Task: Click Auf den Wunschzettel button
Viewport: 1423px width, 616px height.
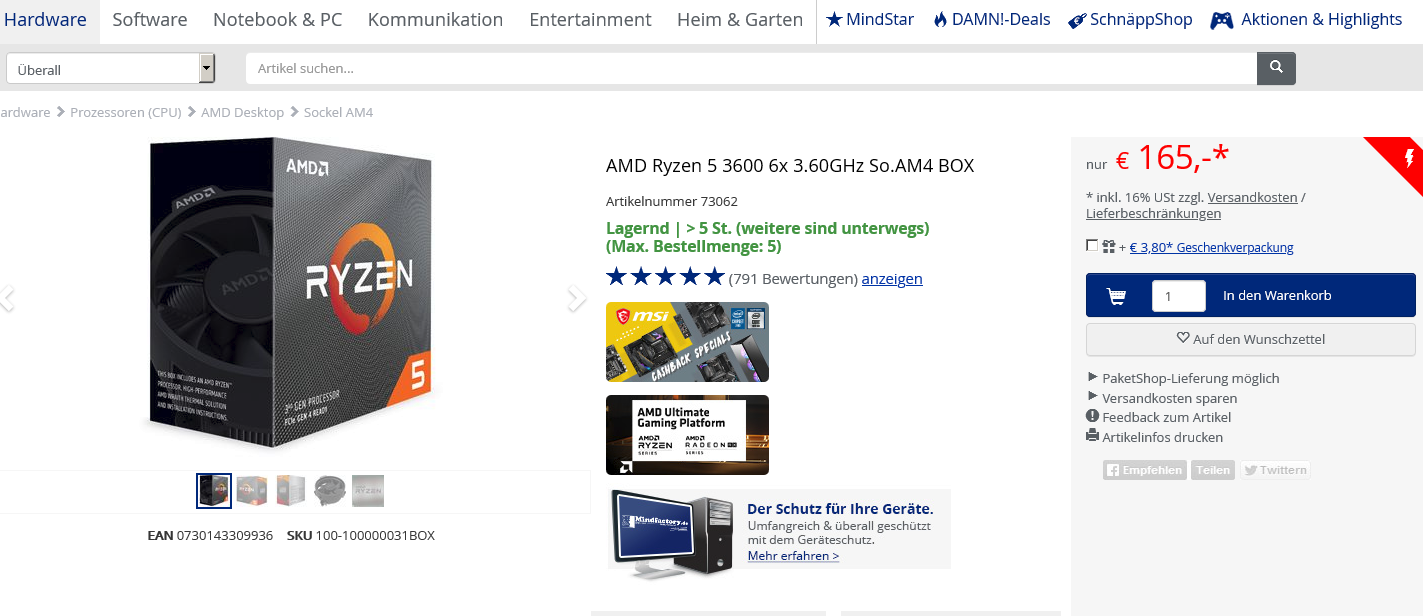Action: 1251,339
